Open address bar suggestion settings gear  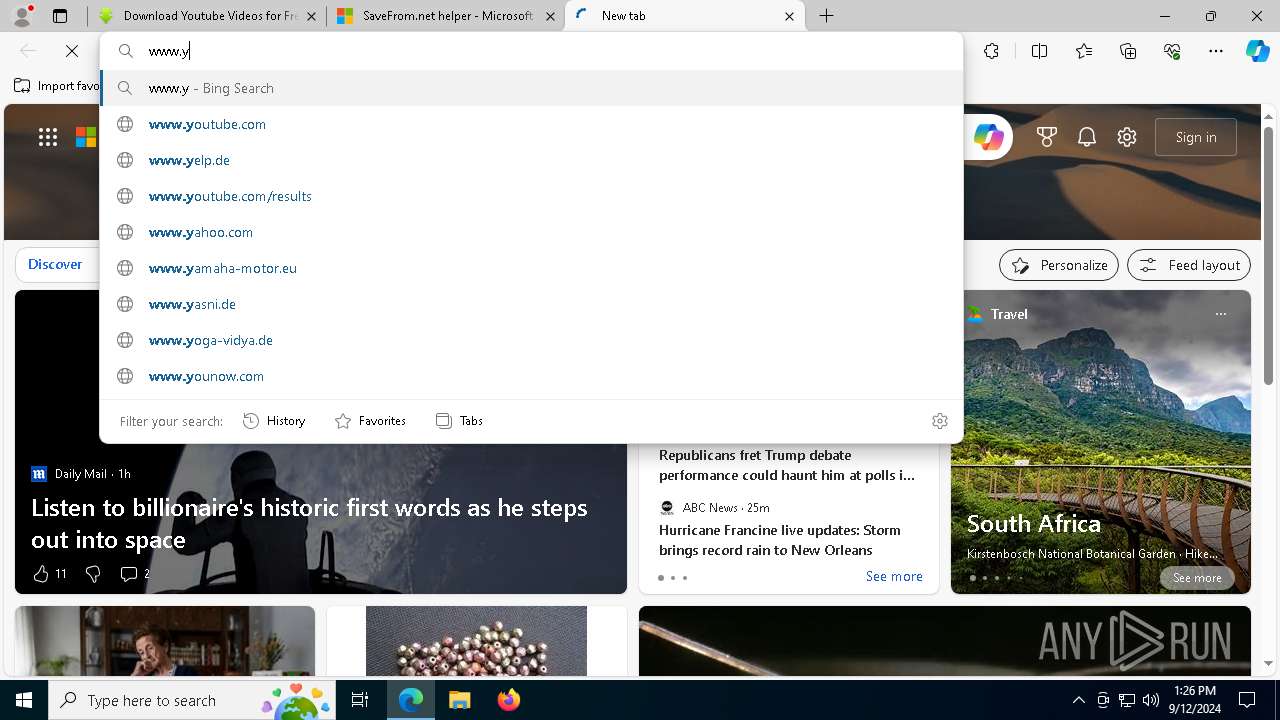click(x=939, y=421)
